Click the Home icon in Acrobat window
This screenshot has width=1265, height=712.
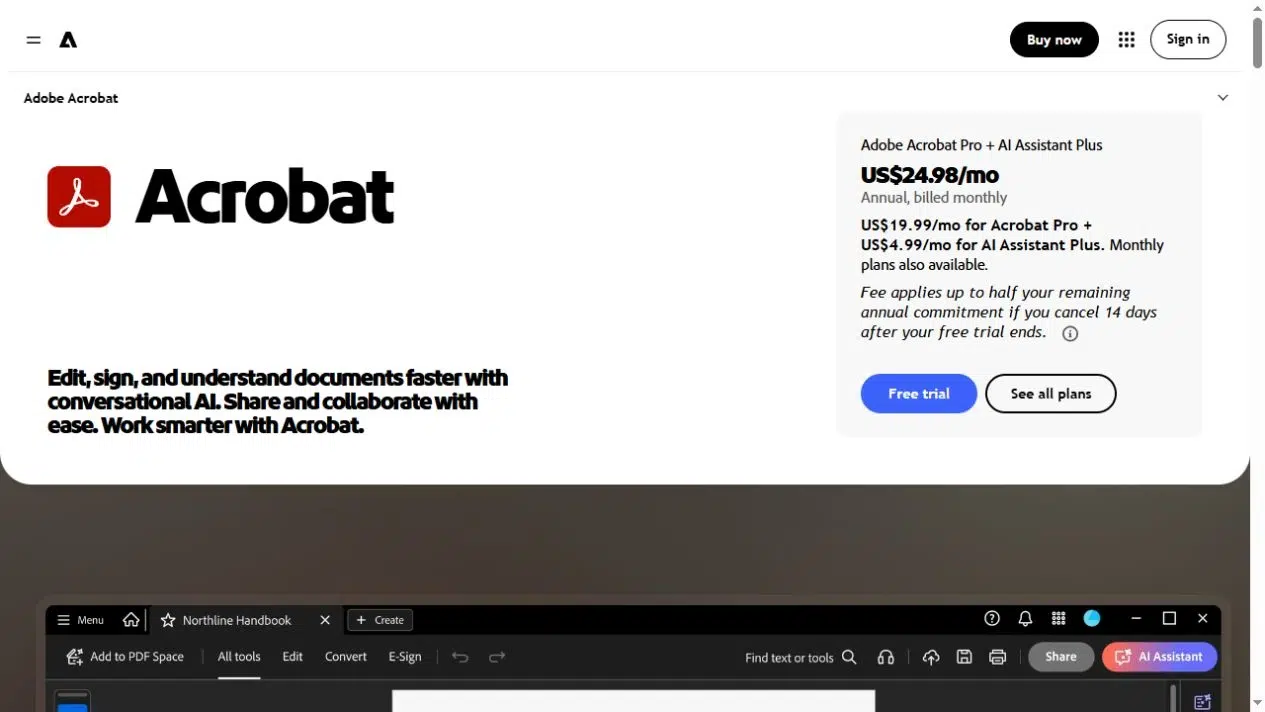(131, 620)
